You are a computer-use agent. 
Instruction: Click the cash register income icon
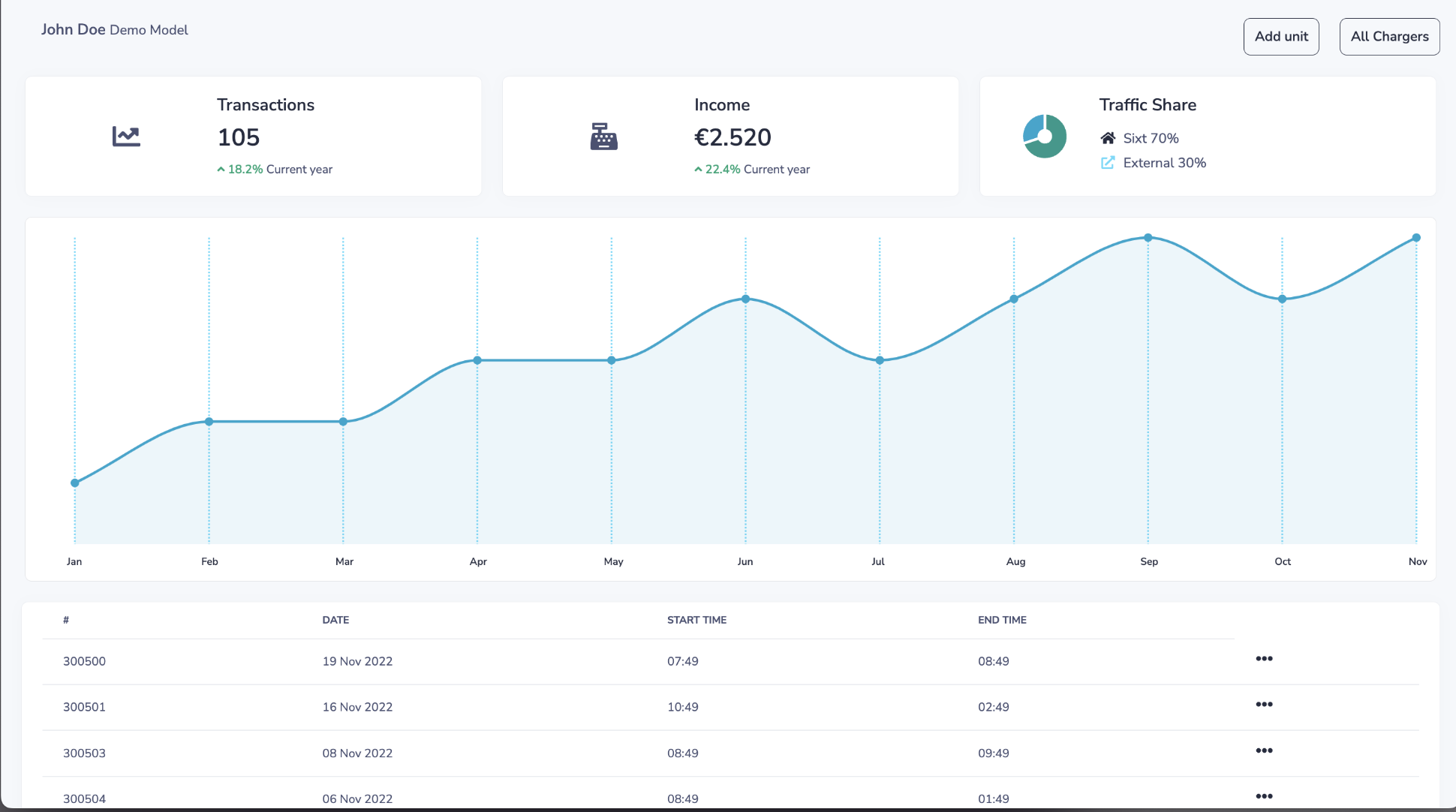[x=603, y=137]
